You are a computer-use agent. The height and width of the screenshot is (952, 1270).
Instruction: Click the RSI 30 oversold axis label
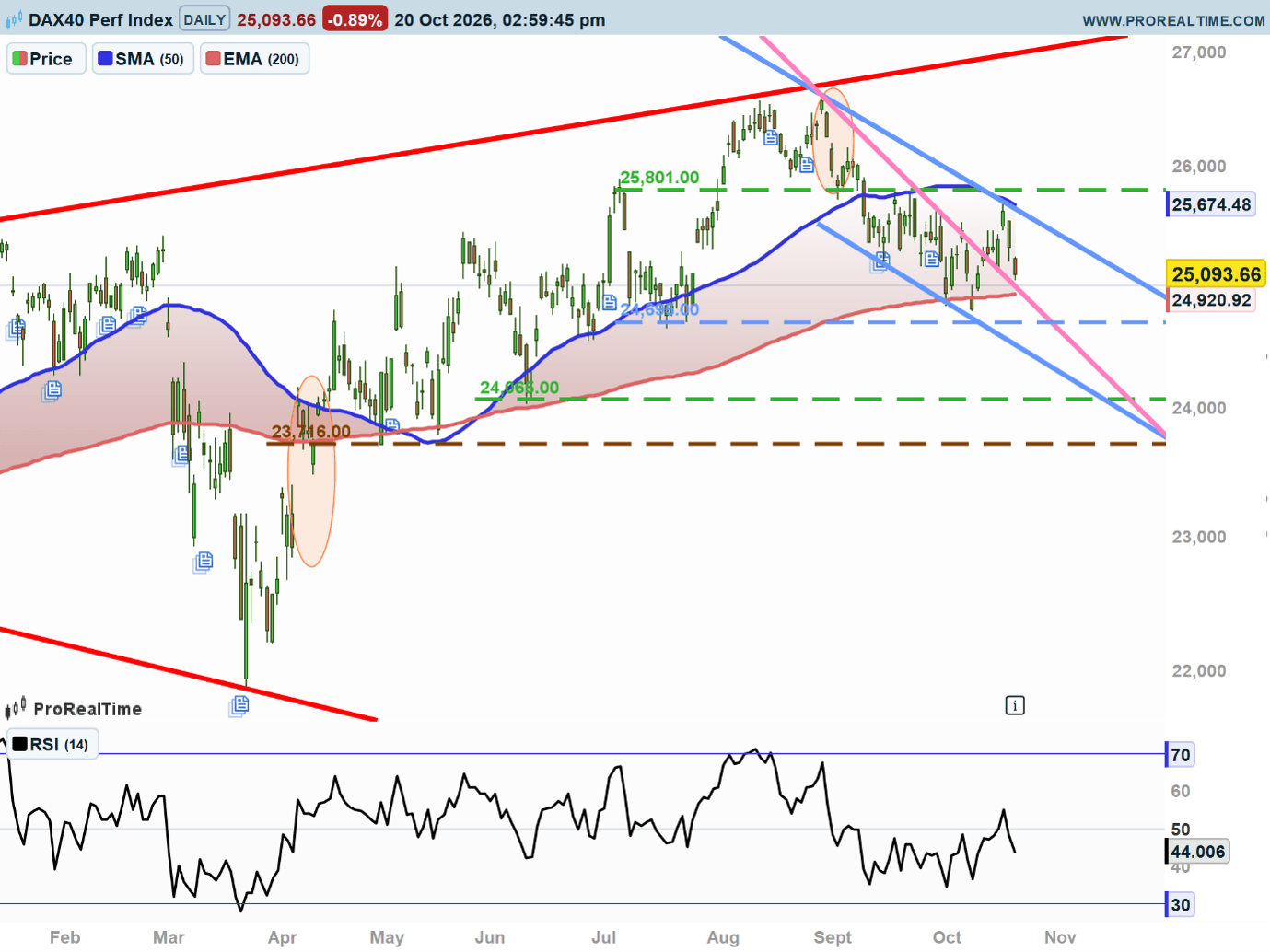(1180, 905)
